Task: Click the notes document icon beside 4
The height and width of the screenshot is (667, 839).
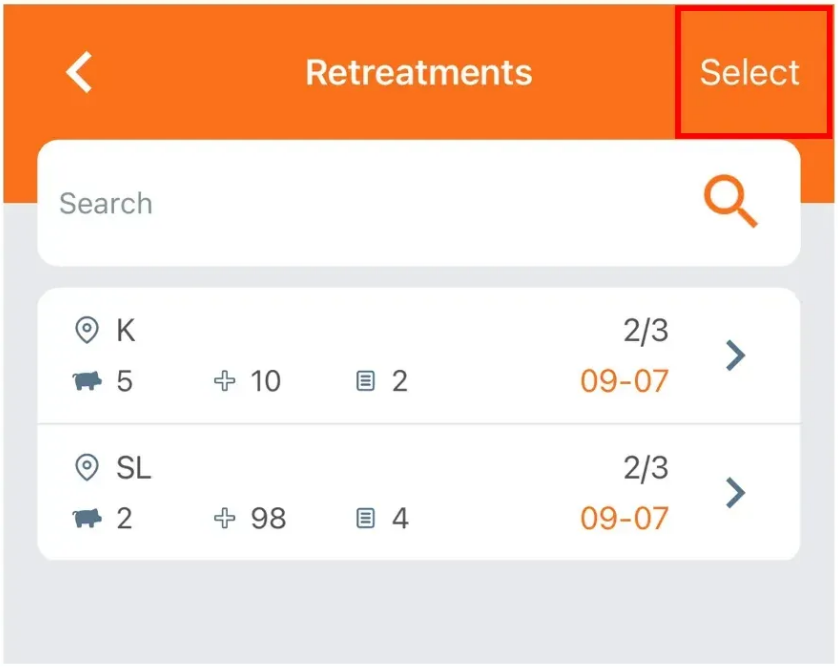Action: tap(366, 518)
